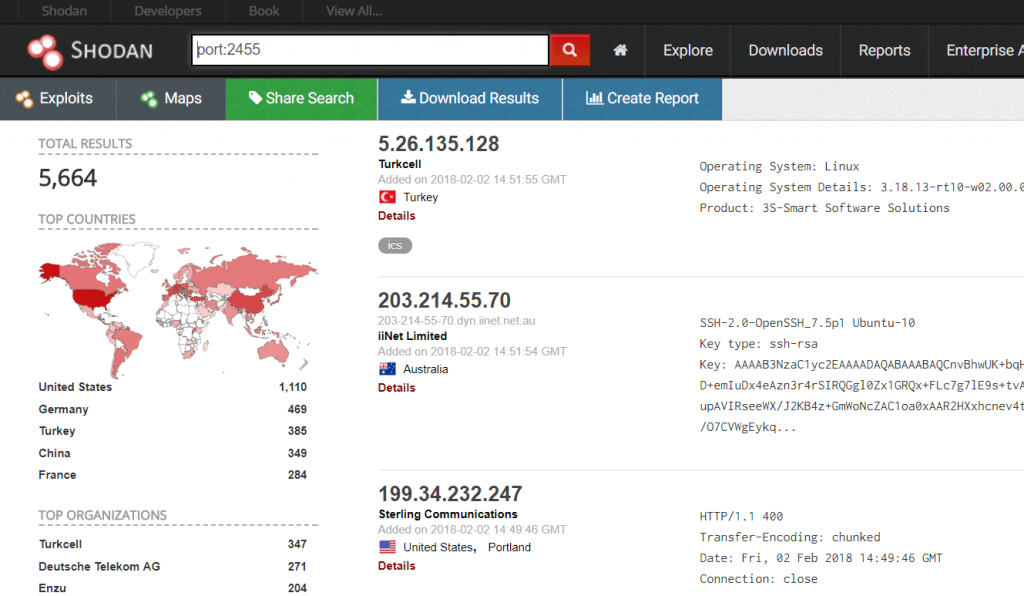Click United States link in third result
The image size is (1024, 596).
click(438, 547)
